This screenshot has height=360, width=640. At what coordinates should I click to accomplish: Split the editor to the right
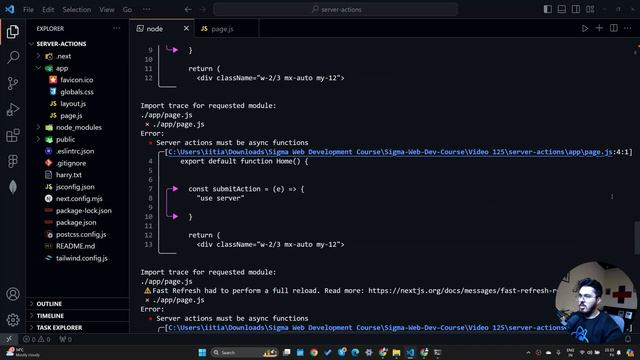pyautogui.click(x=613, y=28)
